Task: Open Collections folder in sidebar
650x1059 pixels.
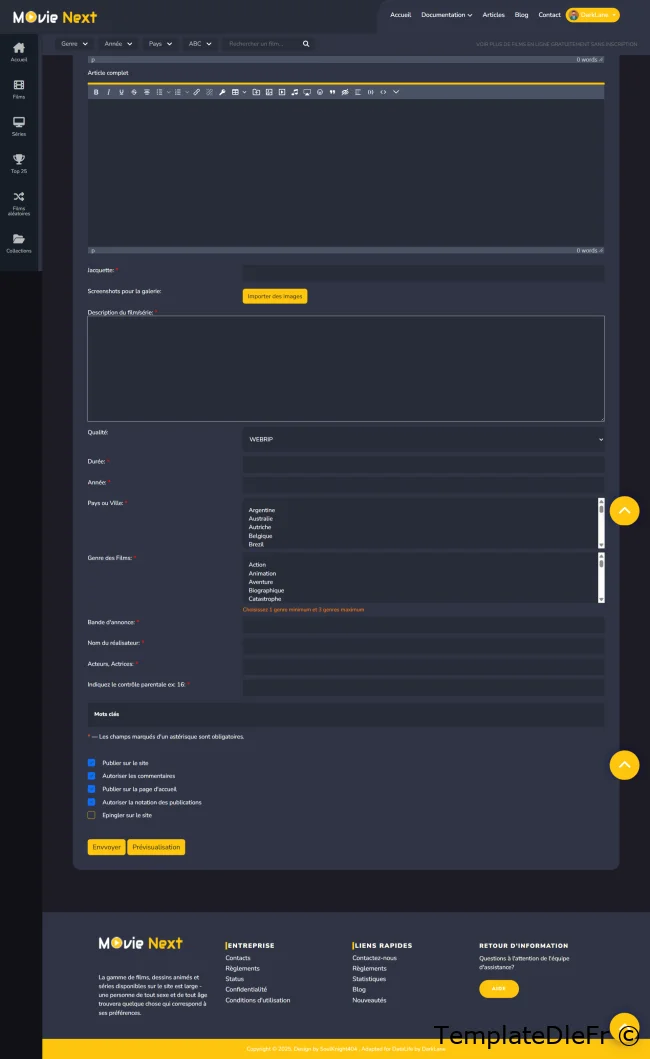Action: [19, 242]
